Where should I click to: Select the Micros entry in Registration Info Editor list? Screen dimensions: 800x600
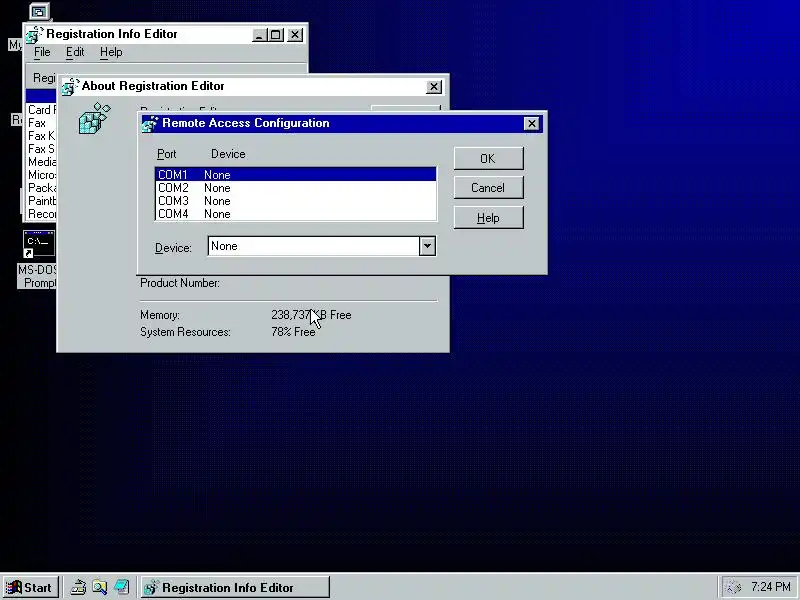point(42,175)
